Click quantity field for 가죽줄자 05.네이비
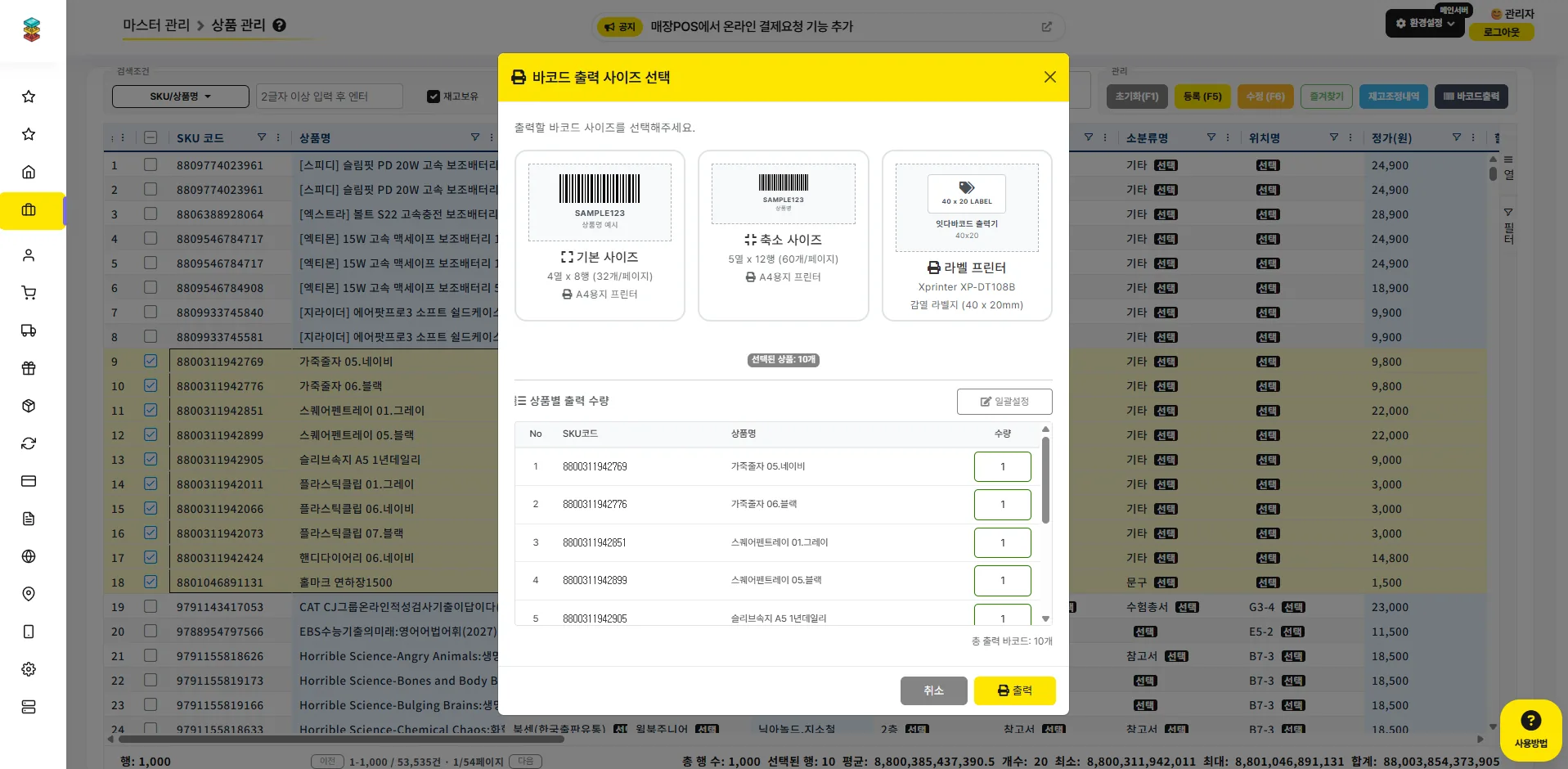This screenshot has height=769, width=1568. (x=1003, y=466)
